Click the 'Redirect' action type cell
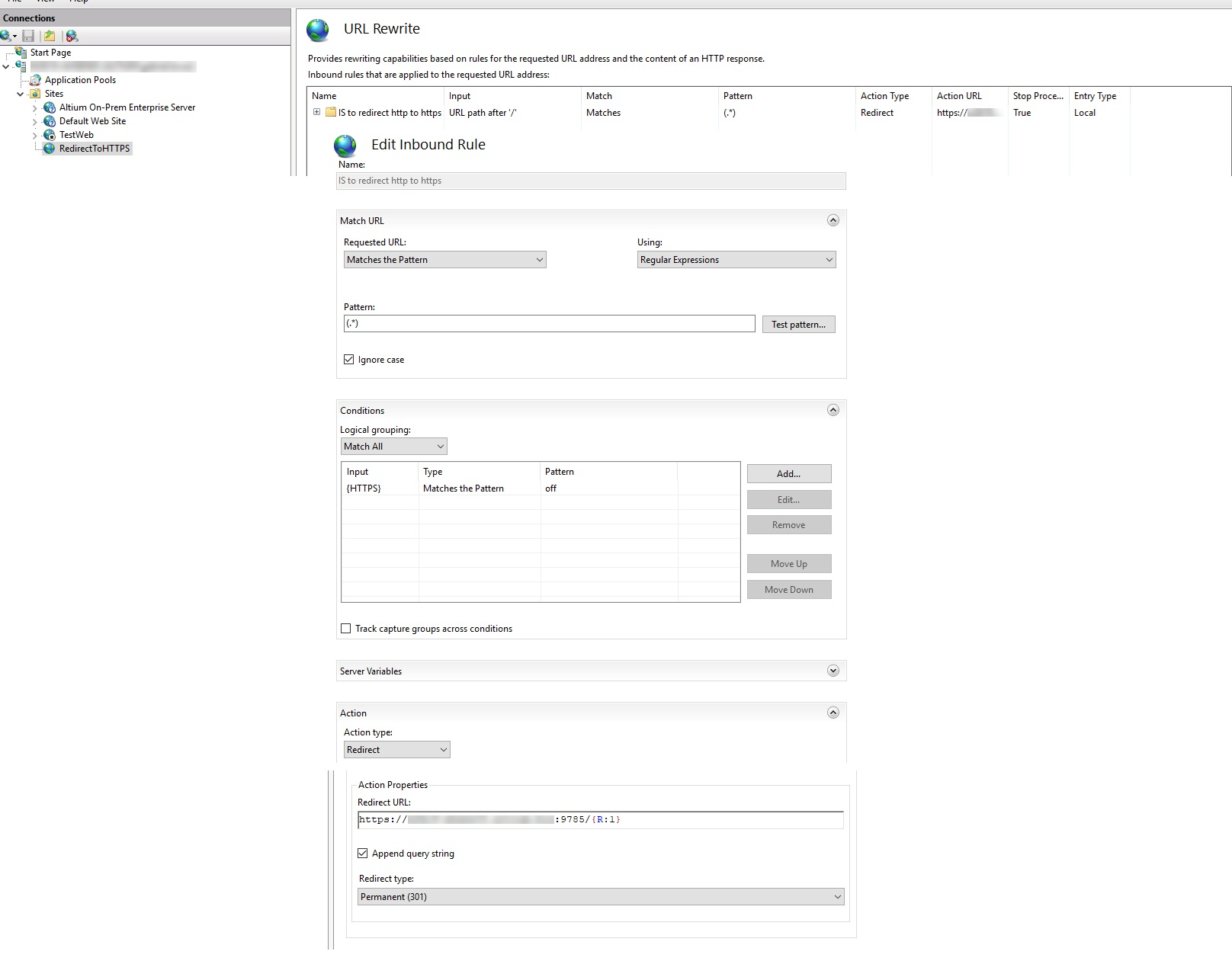 pos(877,113)
